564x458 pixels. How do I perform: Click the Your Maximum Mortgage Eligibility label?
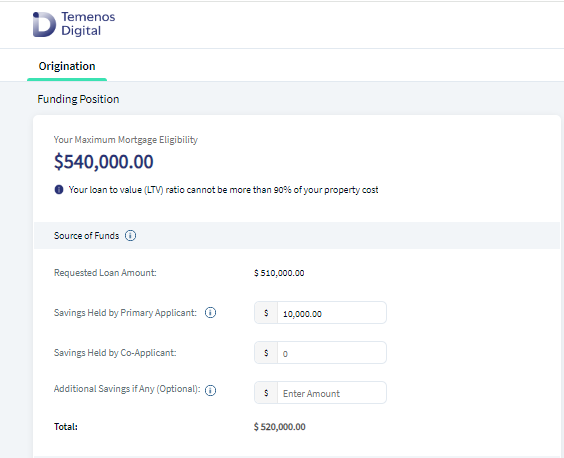click(126, 140)
